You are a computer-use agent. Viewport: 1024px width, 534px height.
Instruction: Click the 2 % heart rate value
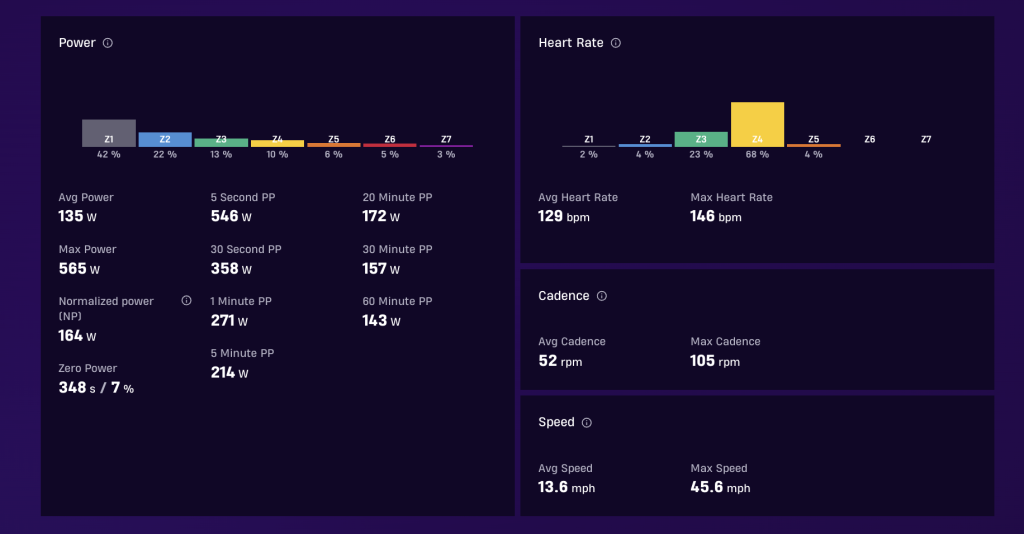click(x=589, y=155)
